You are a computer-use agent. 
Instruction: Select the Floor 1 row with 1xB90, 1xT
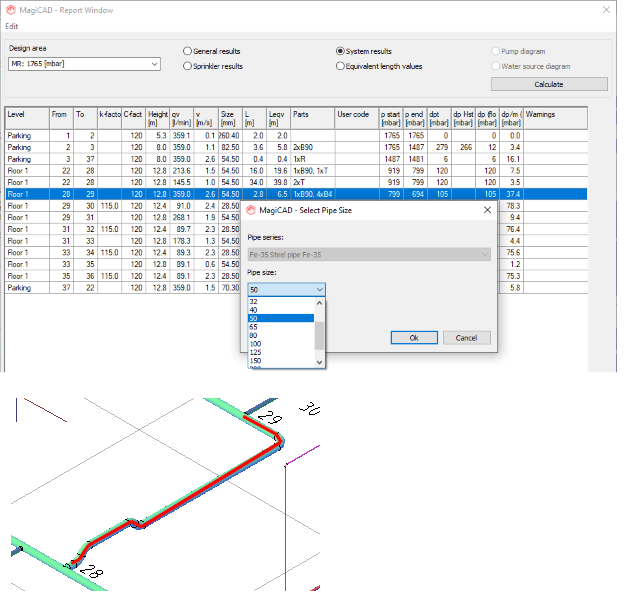coord(296,171)
